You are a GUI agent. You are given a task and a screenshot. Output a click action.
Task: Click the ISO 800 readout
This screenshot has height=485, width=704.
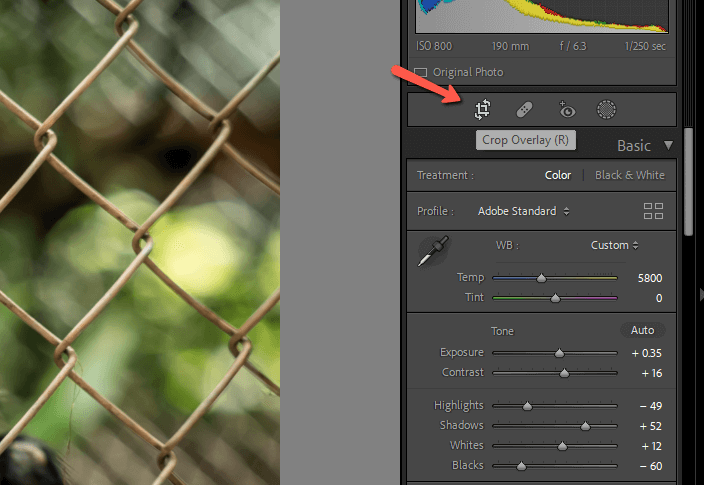coord(434,46)
